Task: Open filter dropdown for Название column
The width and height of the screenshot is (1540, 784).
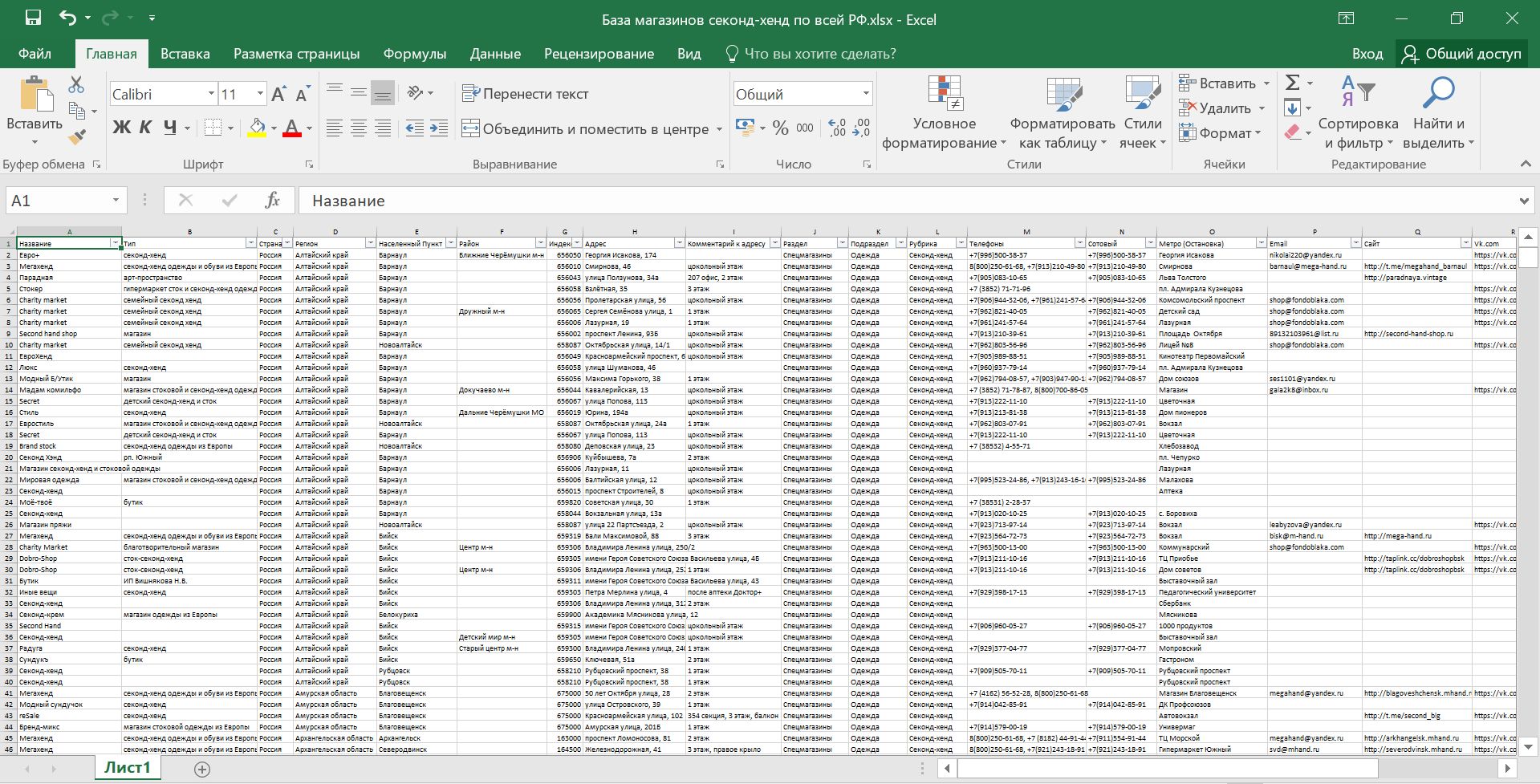Action: pyautogui.click(x=115, y=243)
